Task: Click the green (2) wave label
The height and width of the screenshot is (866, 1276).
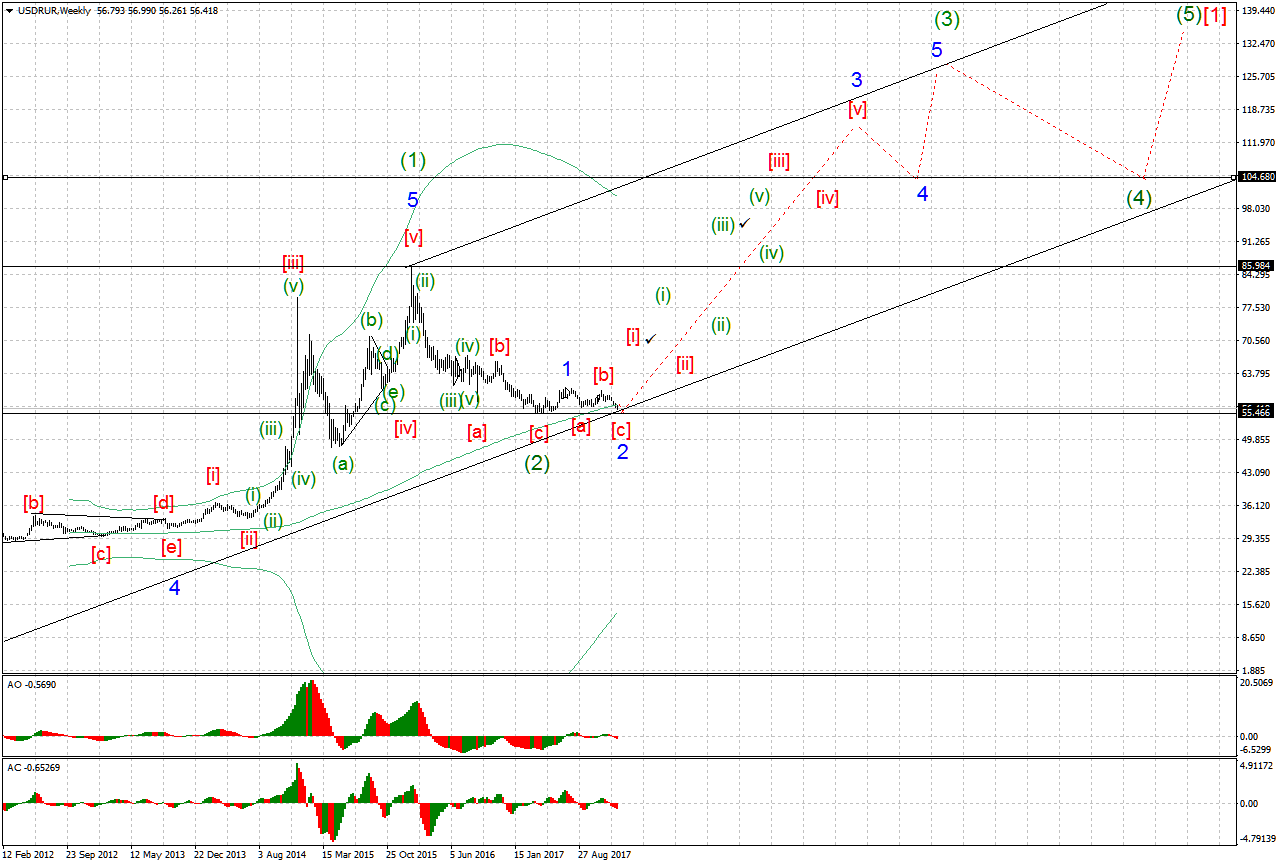Action: 538,463
